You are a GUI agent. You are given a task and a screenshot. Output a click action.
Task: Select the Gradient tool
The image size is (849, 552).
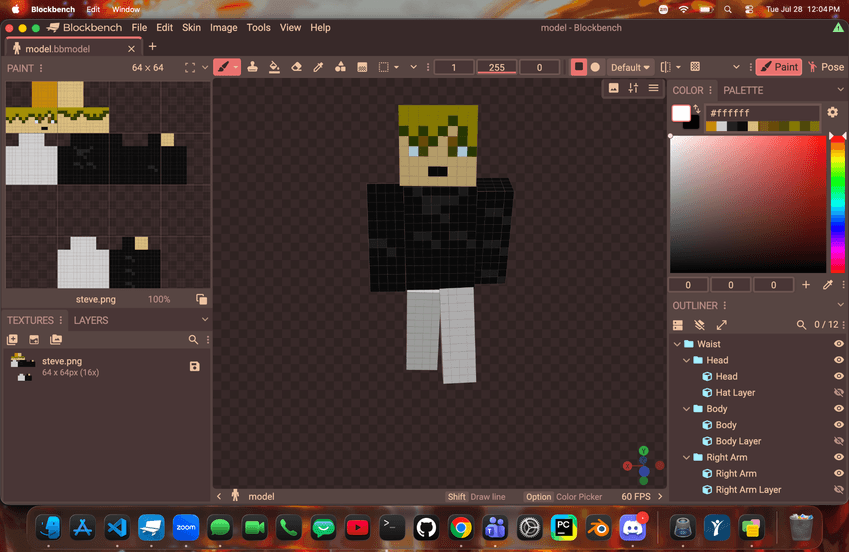point(362,67)
